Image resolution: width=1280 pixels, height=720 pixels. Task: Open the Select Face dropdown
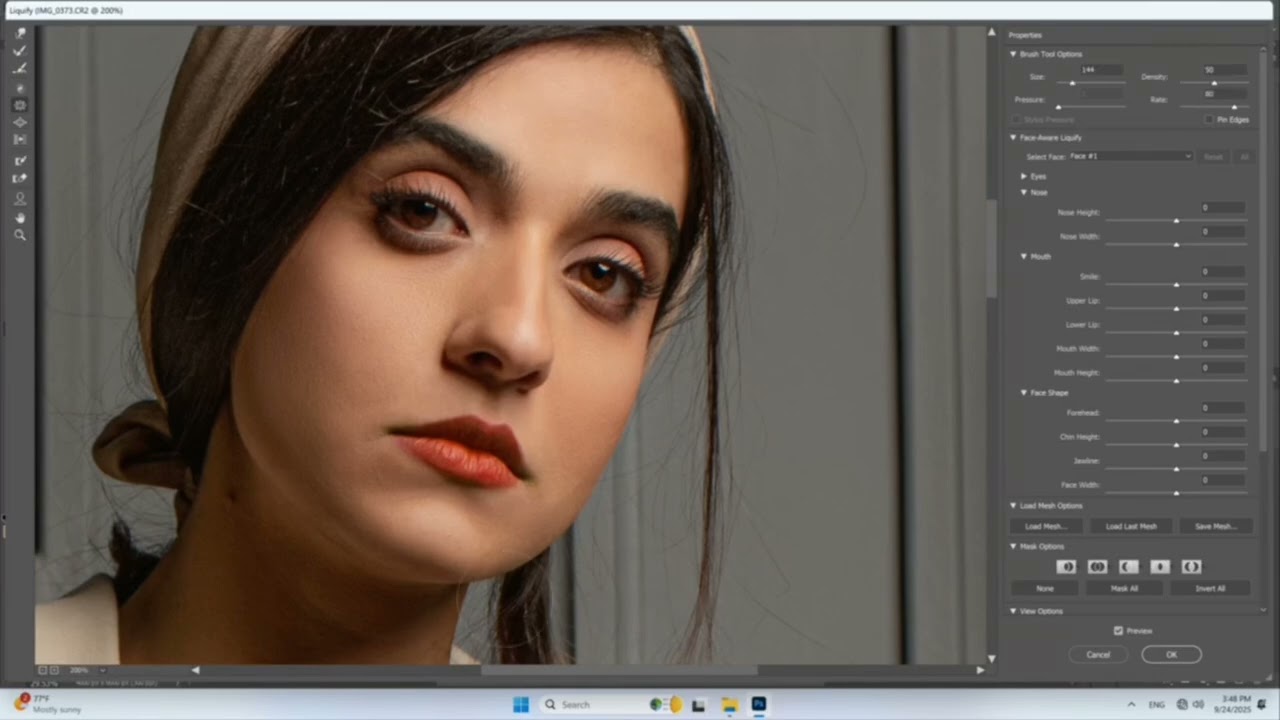[1130, 156]
